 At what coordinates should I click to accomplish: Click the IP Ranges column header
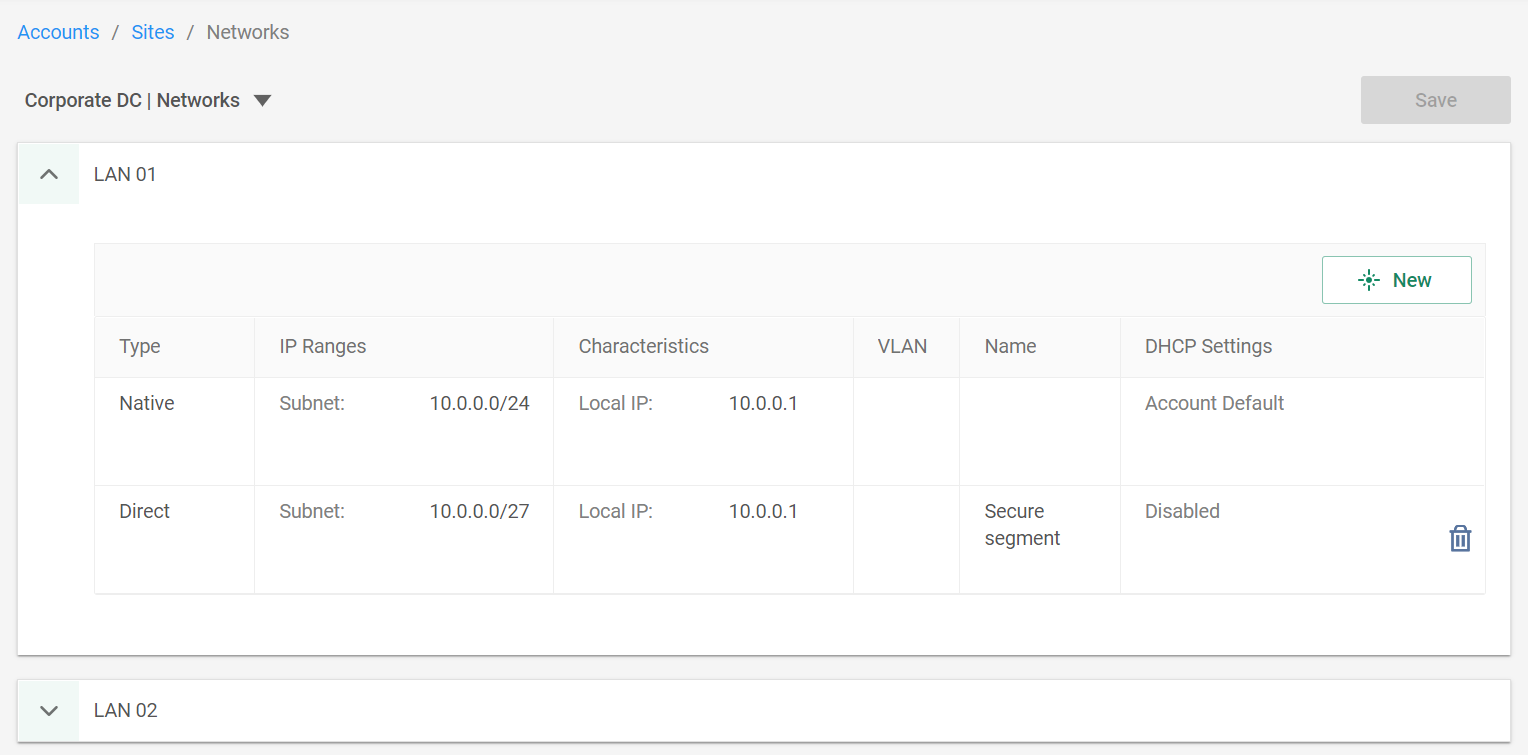323,346
